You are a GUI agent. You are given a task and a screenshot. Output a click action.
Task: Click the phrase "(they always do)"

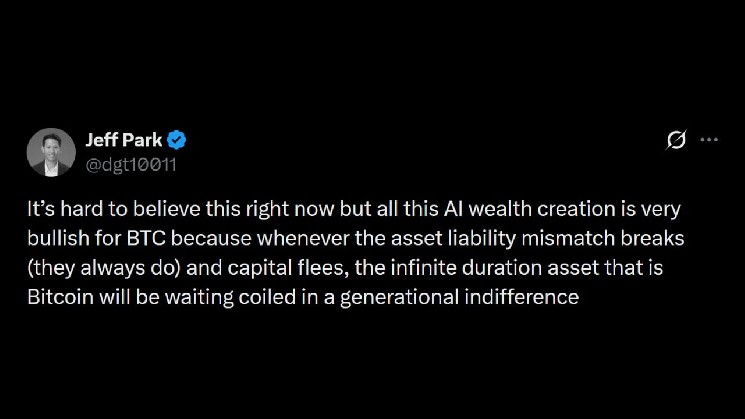pyautogui.click(x=104, y=268)
